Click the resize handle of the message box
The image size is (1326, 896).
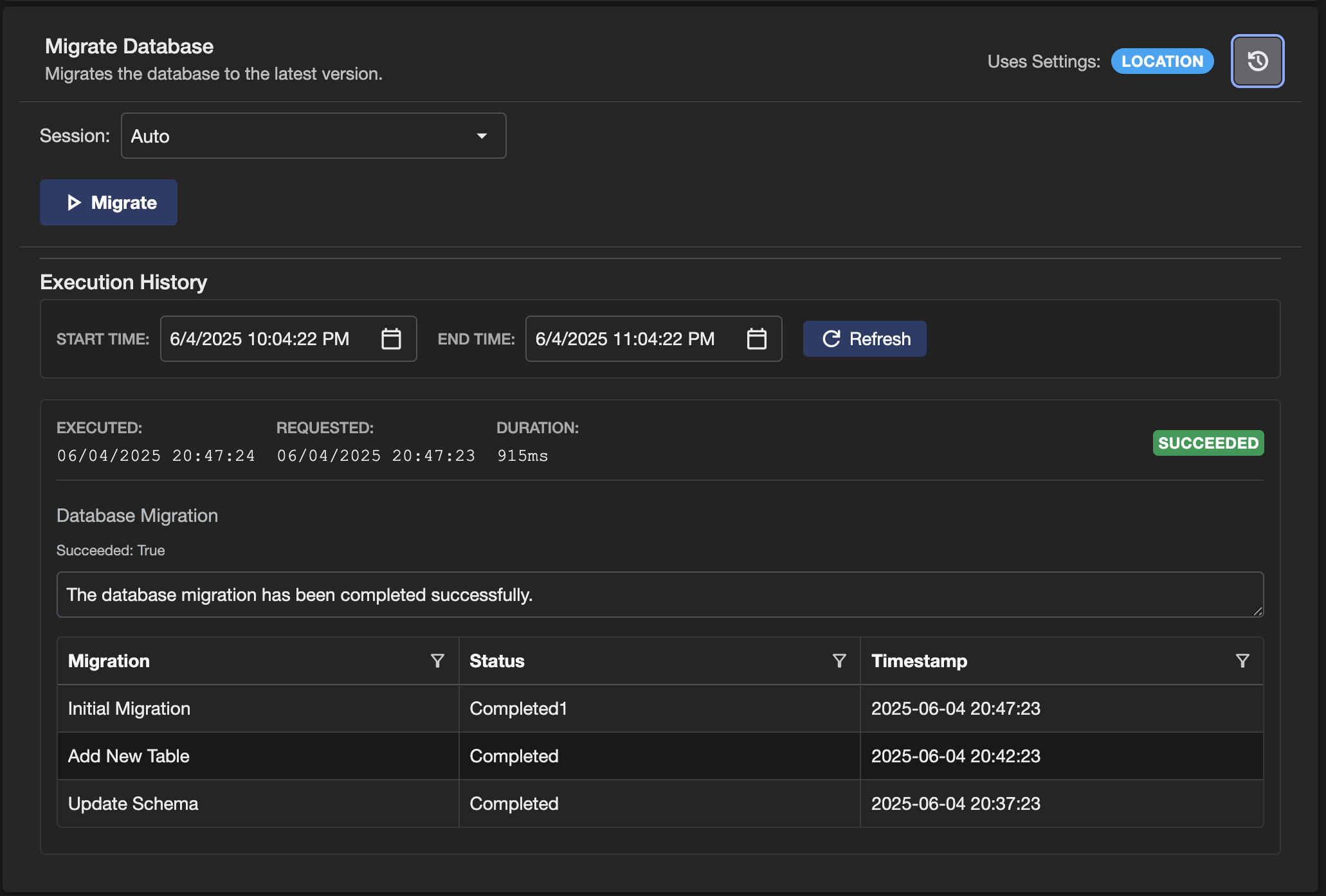pyautogui.click(x=1258, y=611)
